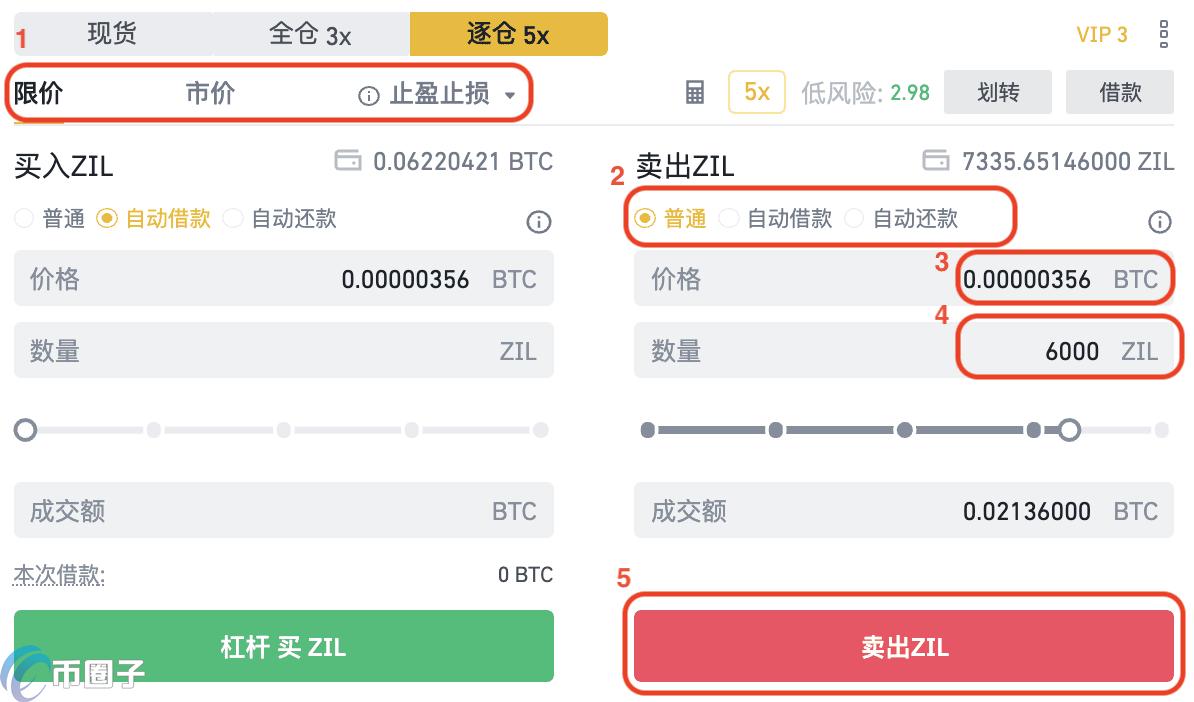Expand the 止盈止损 order type dropdown
The height and width of the screenshot is (702, 1194).
click(x=511, y=94)
